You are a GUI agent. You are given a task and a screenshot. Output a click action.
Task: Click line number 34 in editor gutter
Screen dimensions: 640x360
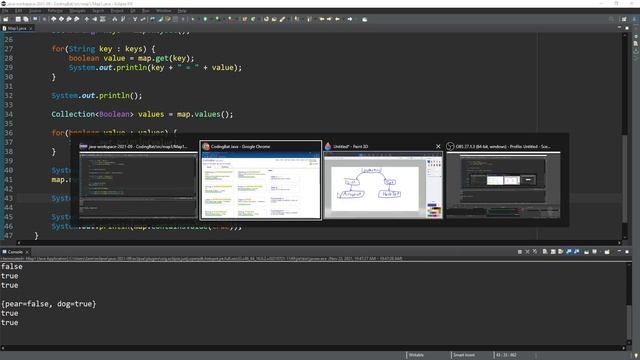click(9, 114)
